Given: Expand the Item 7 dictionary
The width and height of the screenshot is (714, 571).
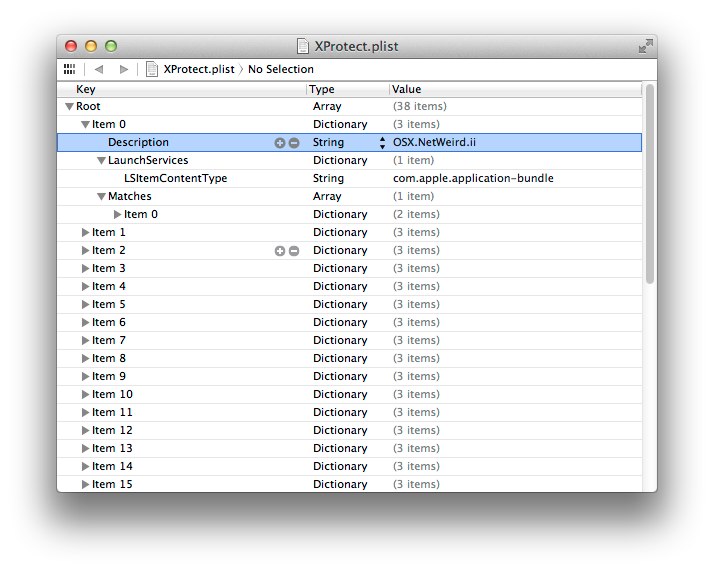Looking at the screenshot, I should click(85, 341).
